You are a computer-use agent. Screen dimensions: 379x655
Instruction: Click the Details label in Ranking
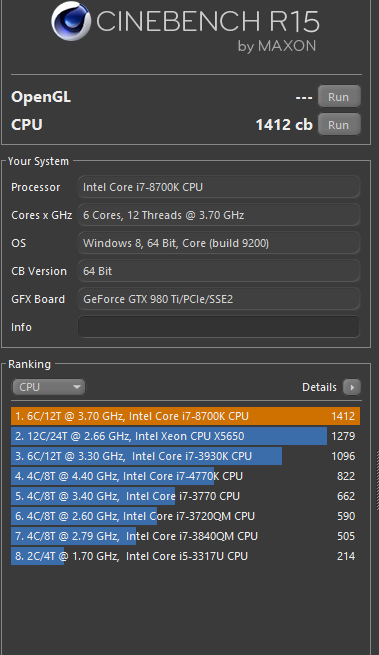coord(319,387)
